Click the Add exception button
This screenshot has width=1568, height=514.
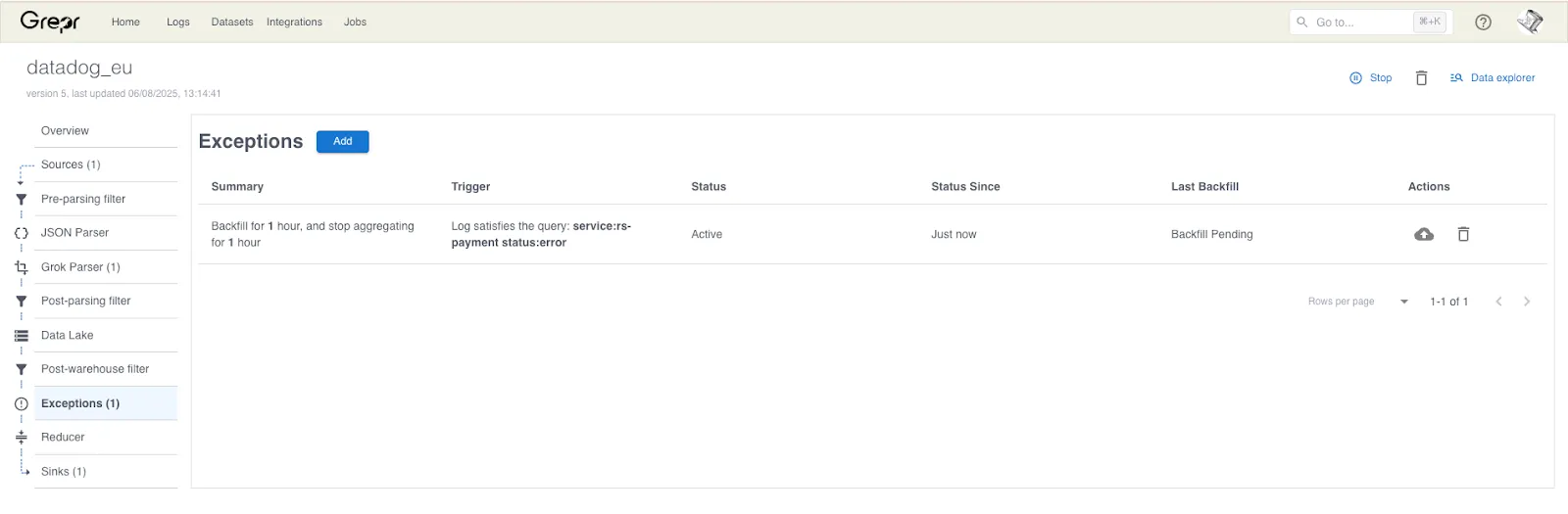tap(342, 141)
